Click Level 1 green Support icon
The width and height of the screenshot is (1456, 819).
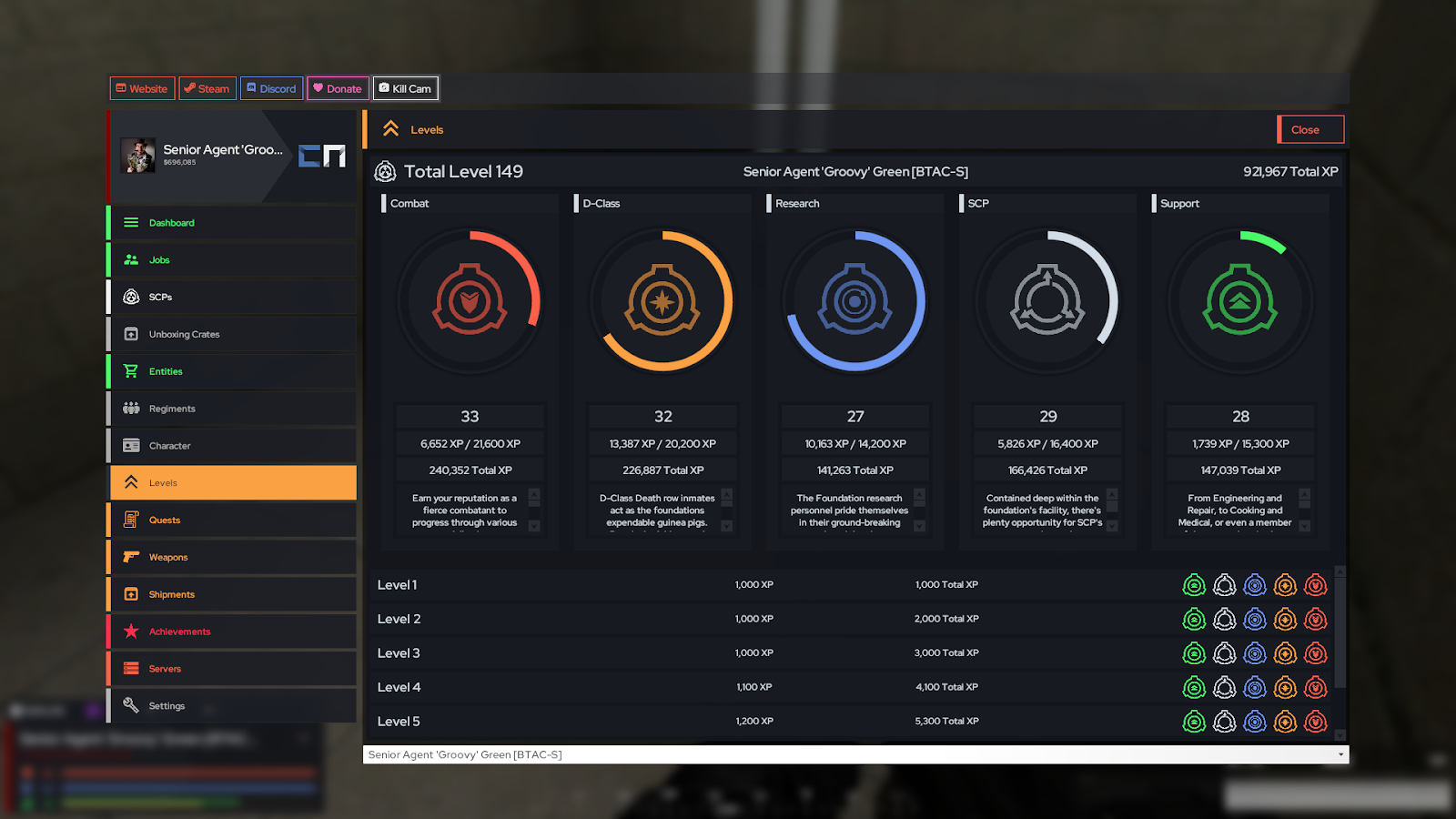pyautogui.click(x=1194, y=585)
